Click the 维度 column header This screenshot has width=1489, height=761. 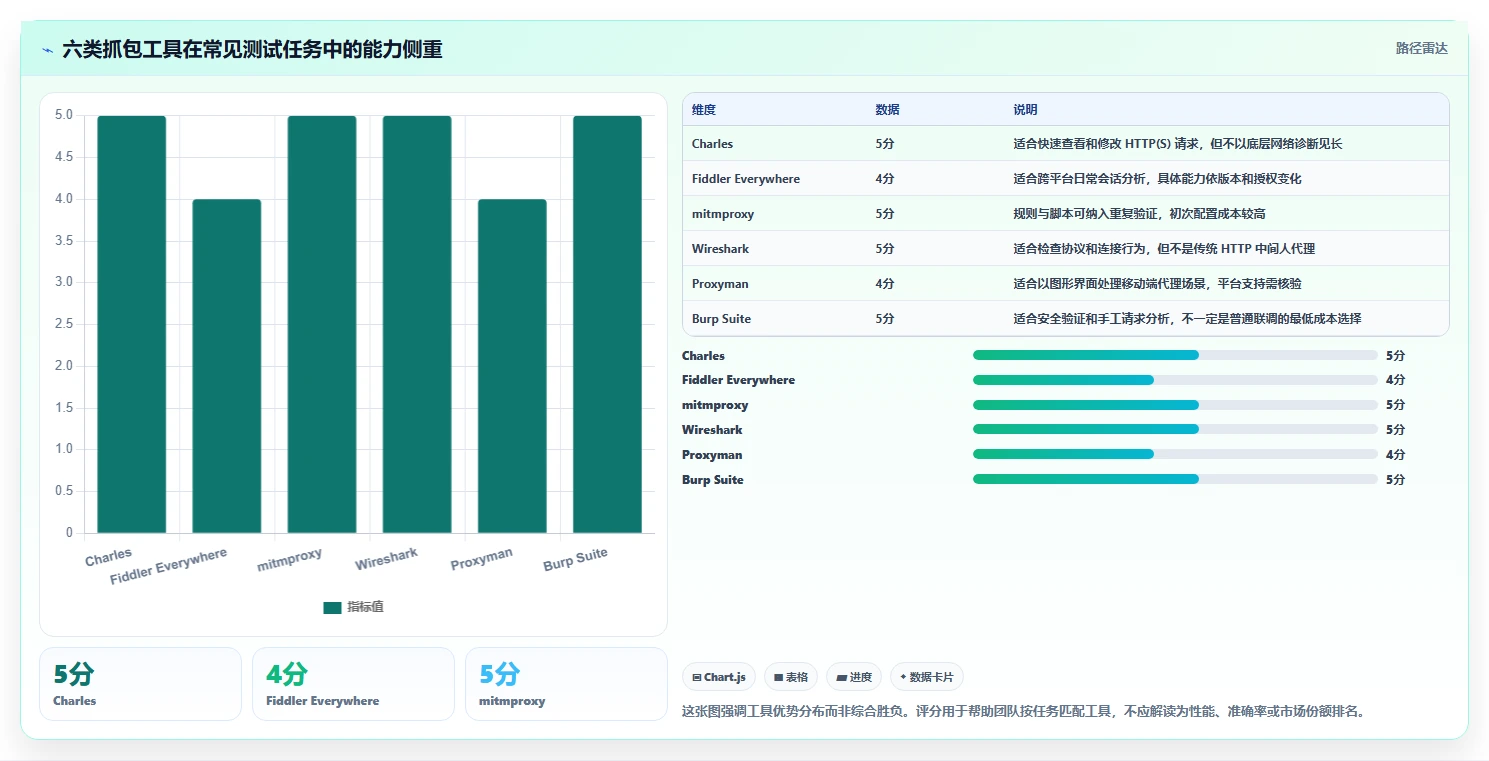click(704, 110)
